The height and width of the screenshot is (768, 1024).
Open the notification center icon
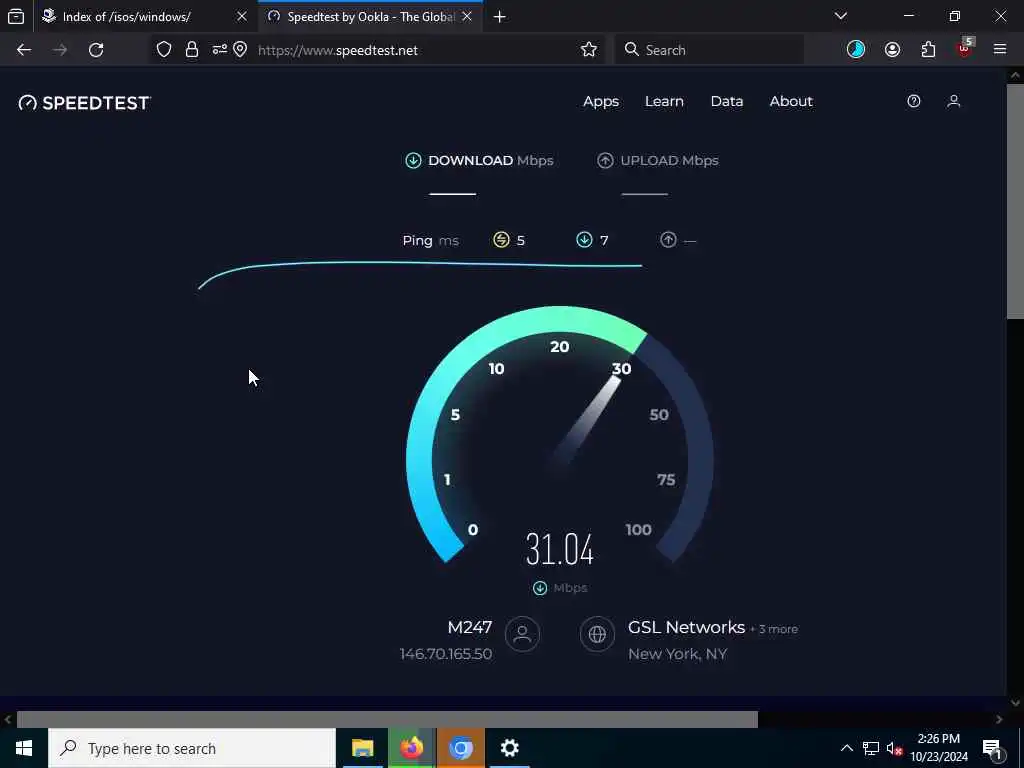[x=993, y=748]
